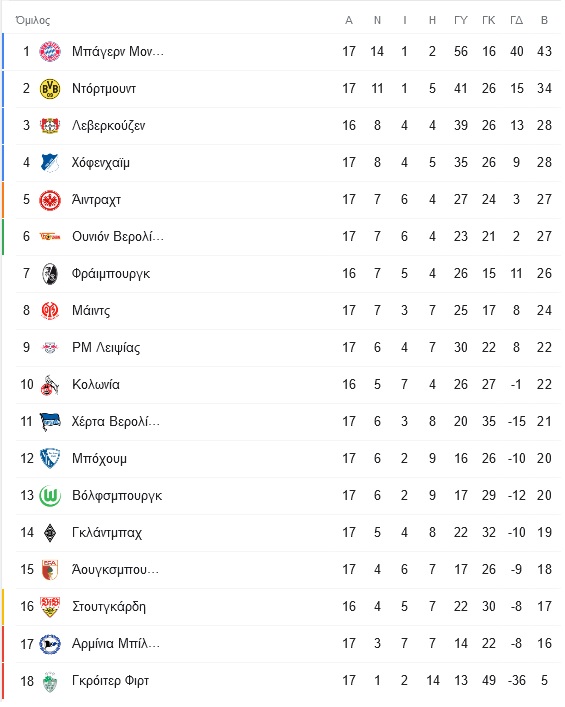Image resolution: width=565 pixels, height=707 pixels.
Task: Click the Union Berlin logo
Action: [x=50, y=236]
